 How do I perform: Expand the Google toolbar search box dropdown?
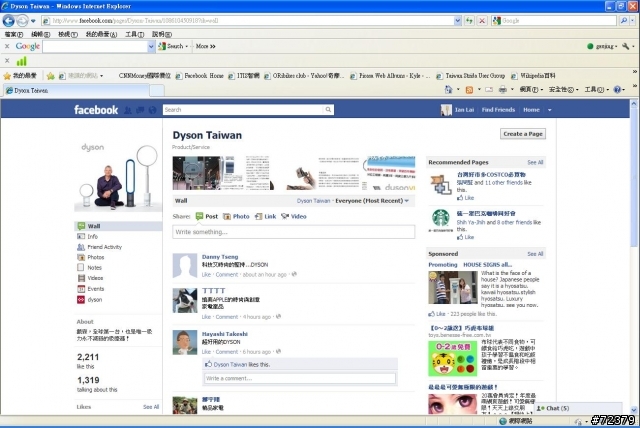[x=151, y=47]
